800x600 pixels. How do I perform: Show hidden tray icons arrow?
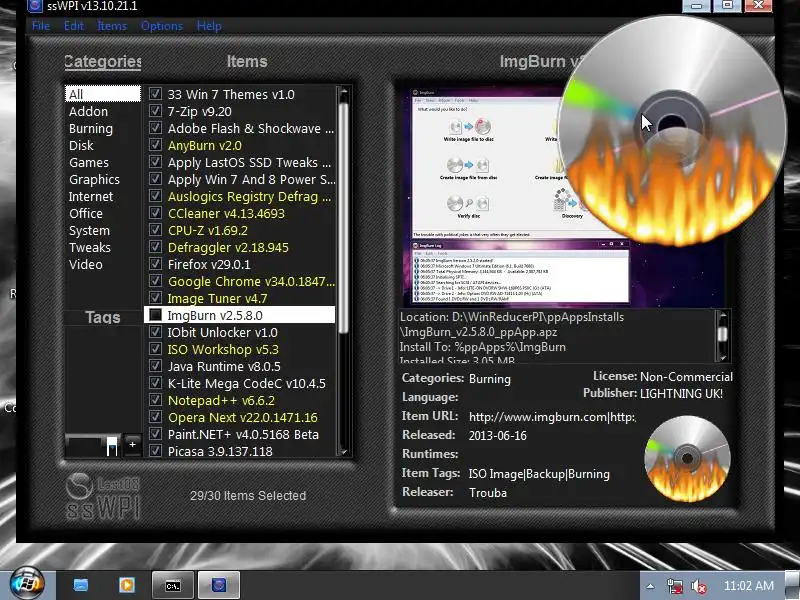pos(650,586)
